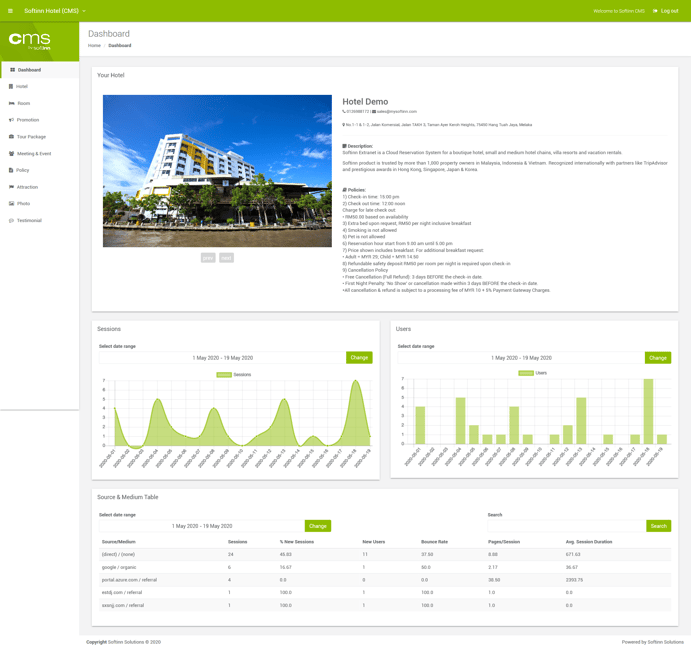Toggle the hamburger sidebar menu icon

coord(10,11)
